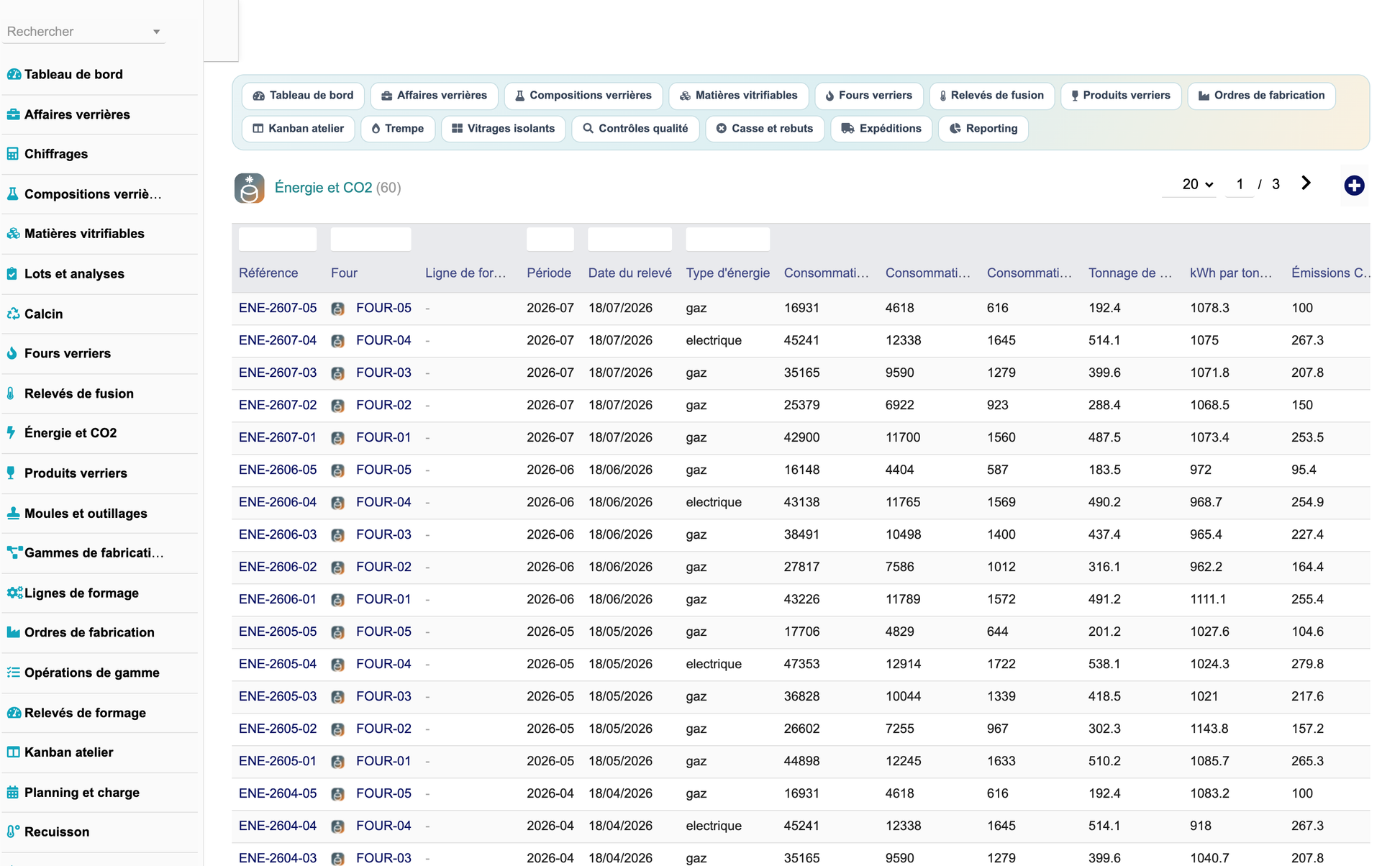Screen dimensions: 1400x866
Task: Open record ENE-2605-02
Action: pyautogui.click(x=278, y=729)
